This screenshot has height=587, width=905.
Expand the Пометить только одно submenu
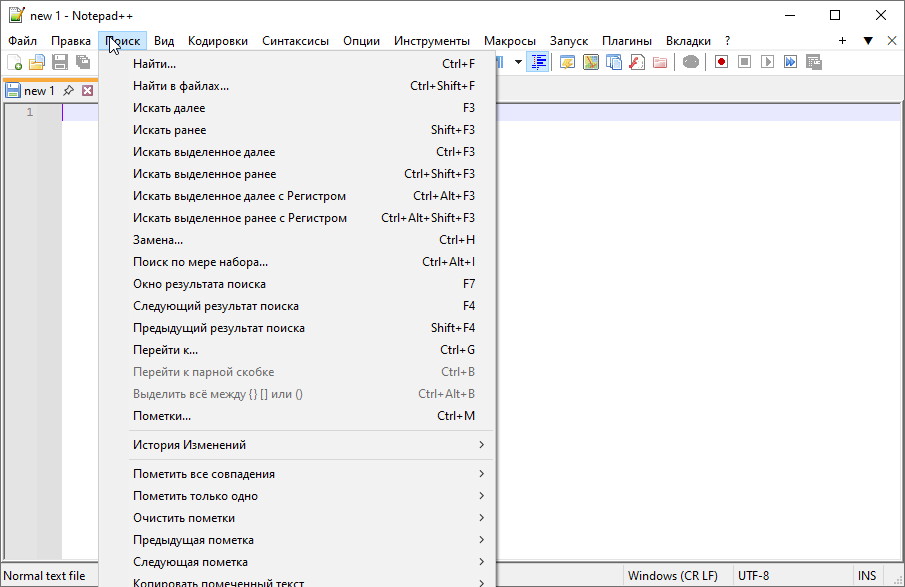[x=297, y=496]
